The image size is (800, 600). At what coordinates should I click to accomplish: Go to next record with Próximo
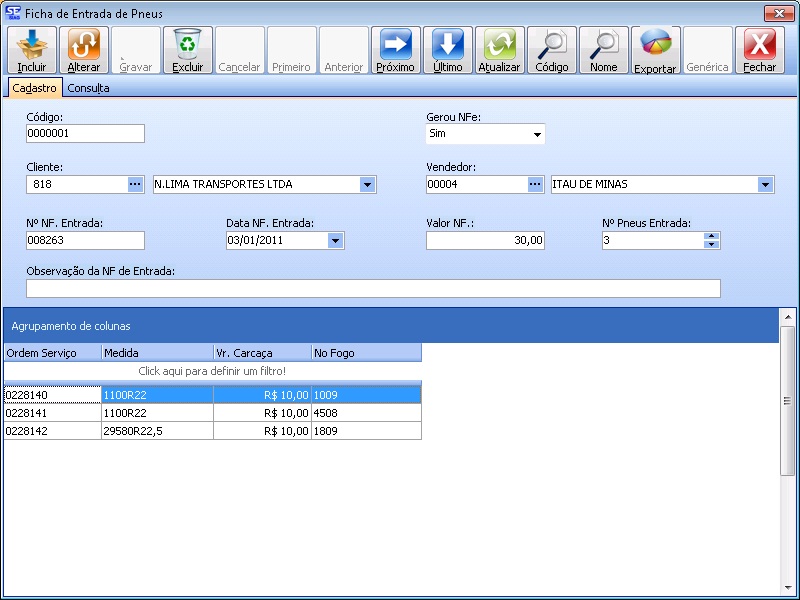point(395,44)
